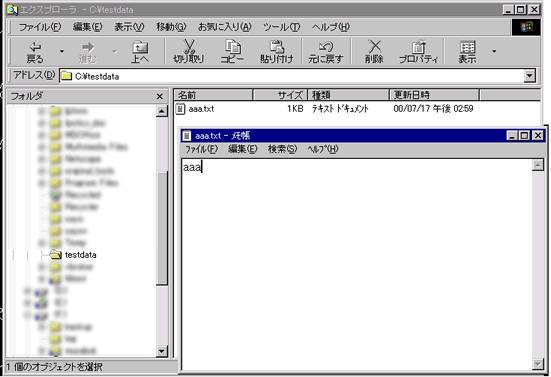Click the Paste (貼り付け) toolbar icon

tap(277, 46)
